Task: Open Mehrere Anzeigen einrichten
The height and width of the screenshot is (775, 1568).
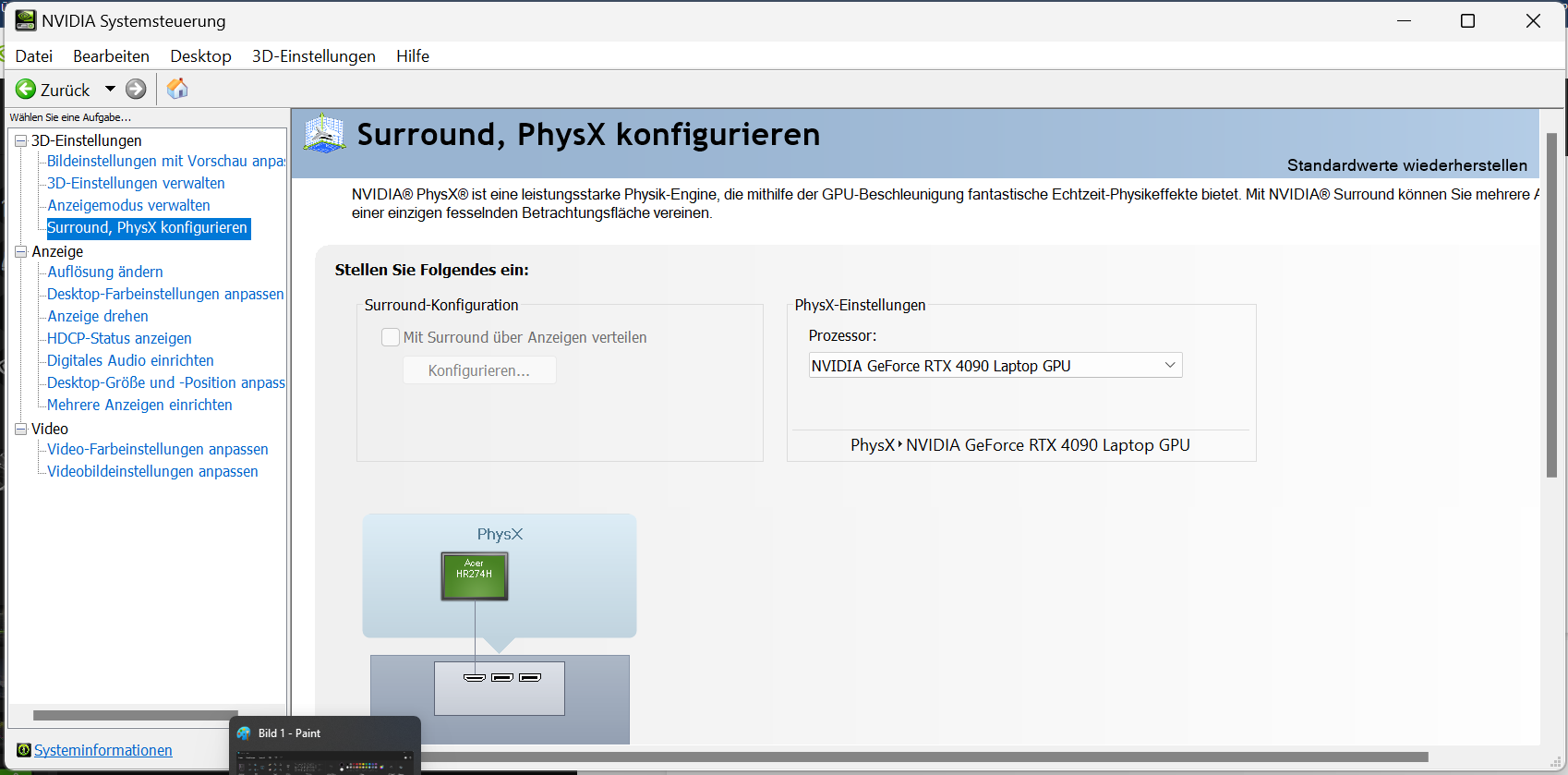Action: click(139, 405)
